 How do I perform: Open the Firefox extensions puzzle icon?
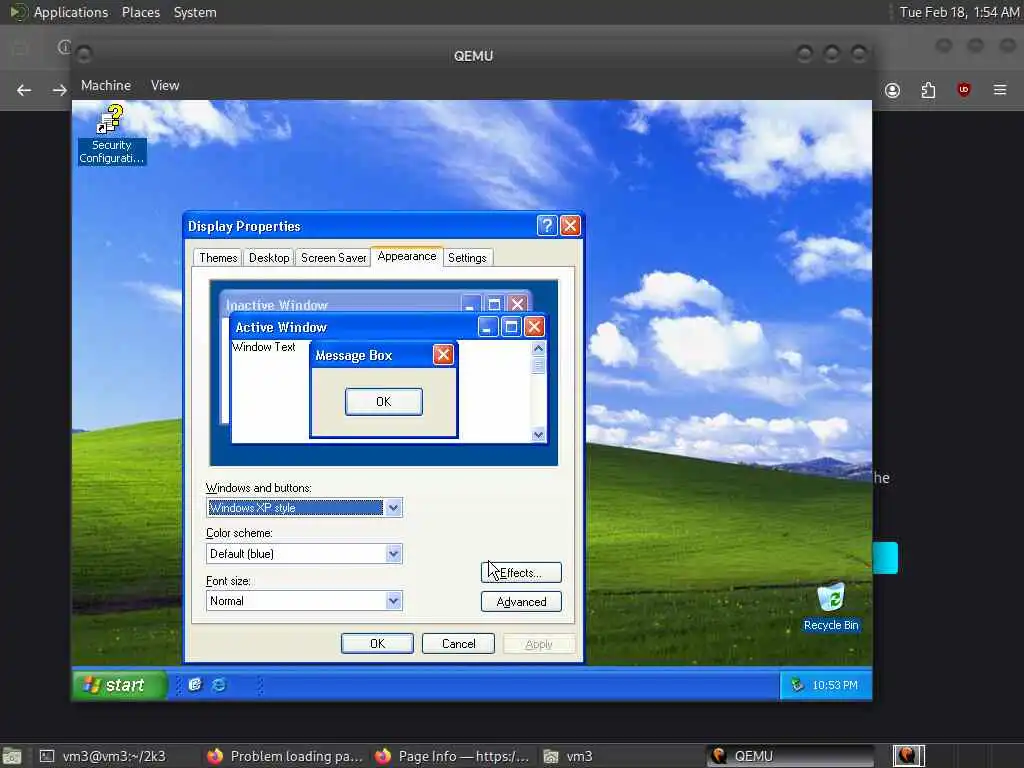click(x=928, y=90)
